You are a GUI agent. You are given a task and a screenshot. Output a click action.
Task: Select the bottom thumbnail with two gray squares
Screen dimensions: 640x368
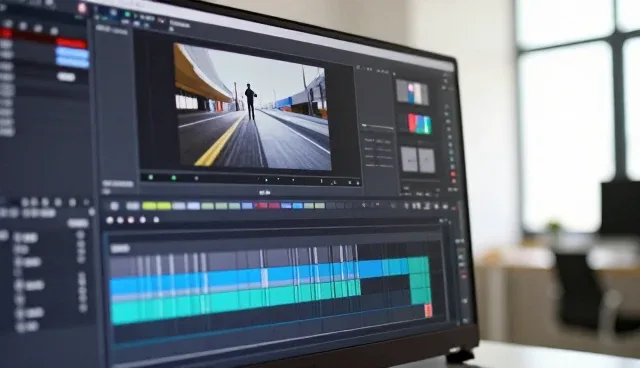(418, 160)
